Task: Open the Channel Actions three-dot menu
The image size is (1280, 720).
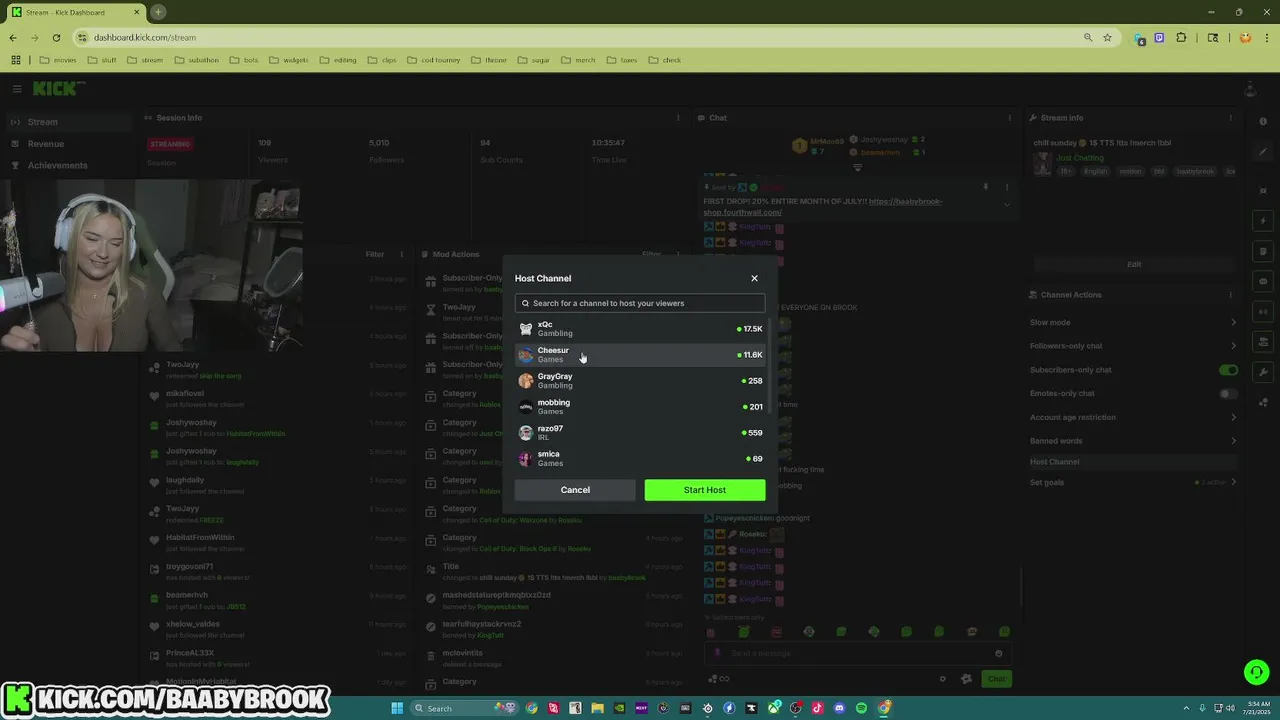Action: tap(1230, 295)
